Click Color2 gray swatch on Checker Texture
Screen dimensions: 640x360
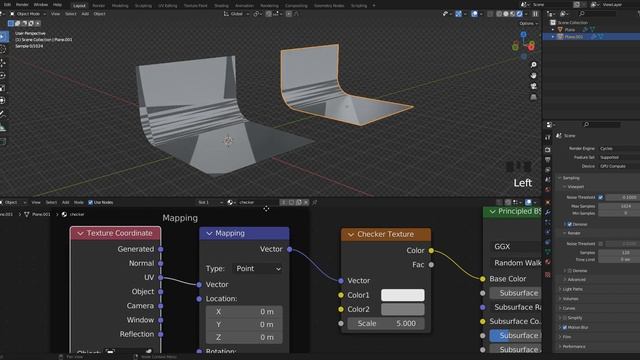[x=402, y=309]
